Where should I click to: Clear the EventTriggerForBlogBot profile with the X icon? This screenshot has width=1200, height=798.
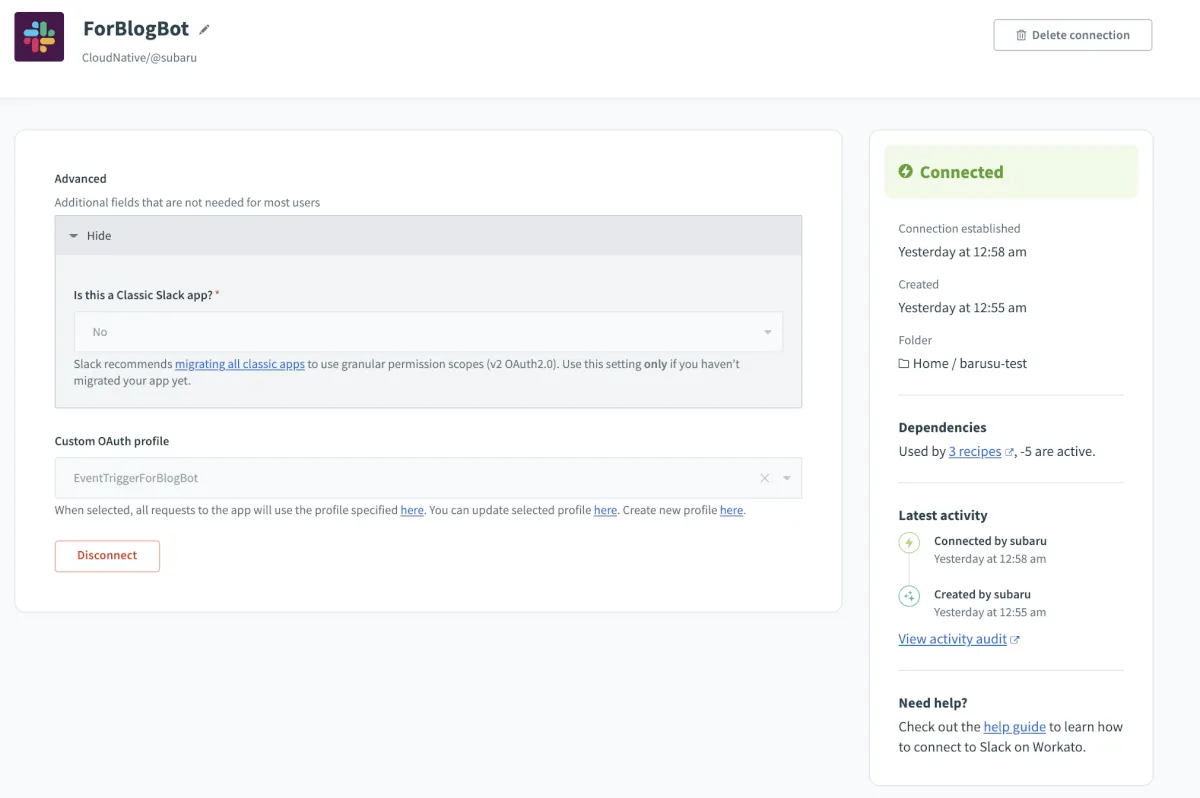point(765,478)
